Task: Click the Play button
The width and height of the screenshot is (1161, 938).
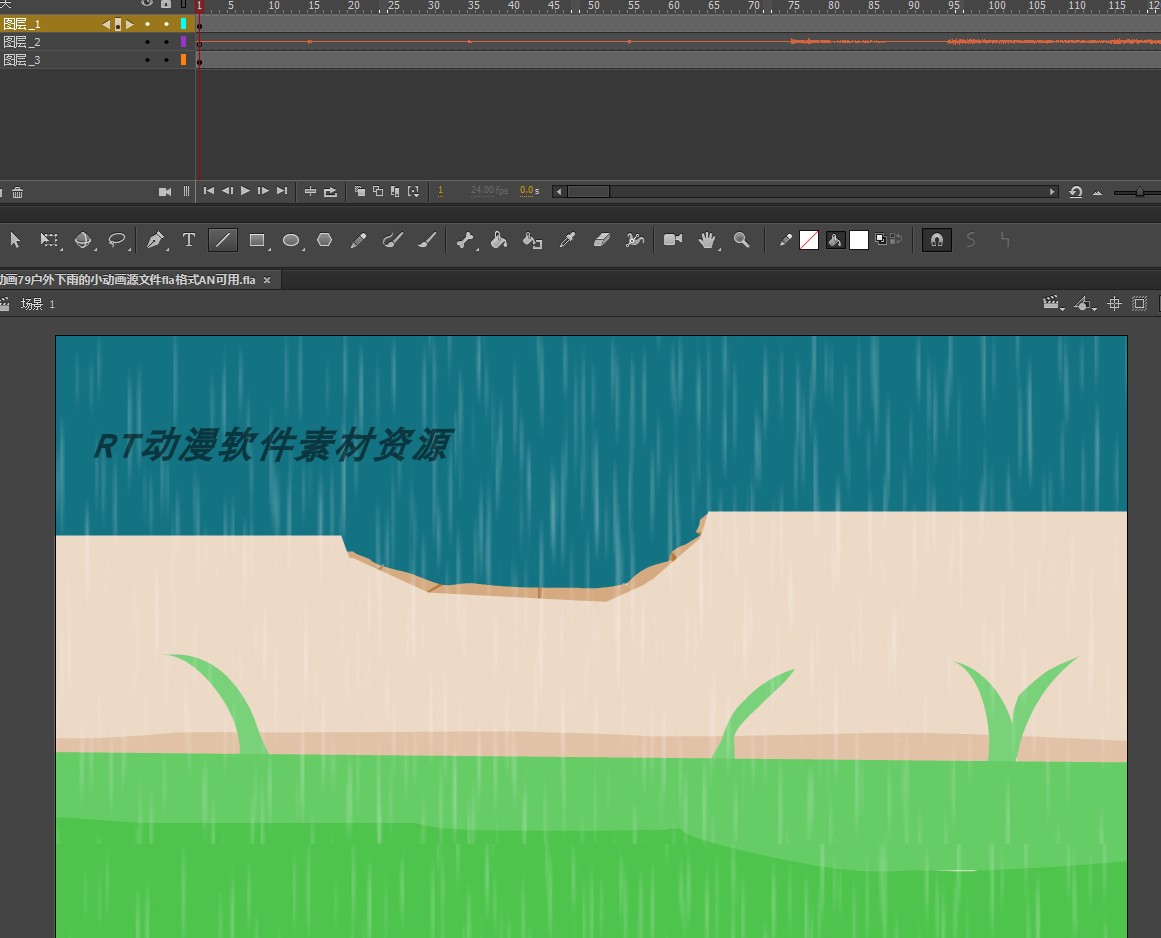Action: [245, 191]
